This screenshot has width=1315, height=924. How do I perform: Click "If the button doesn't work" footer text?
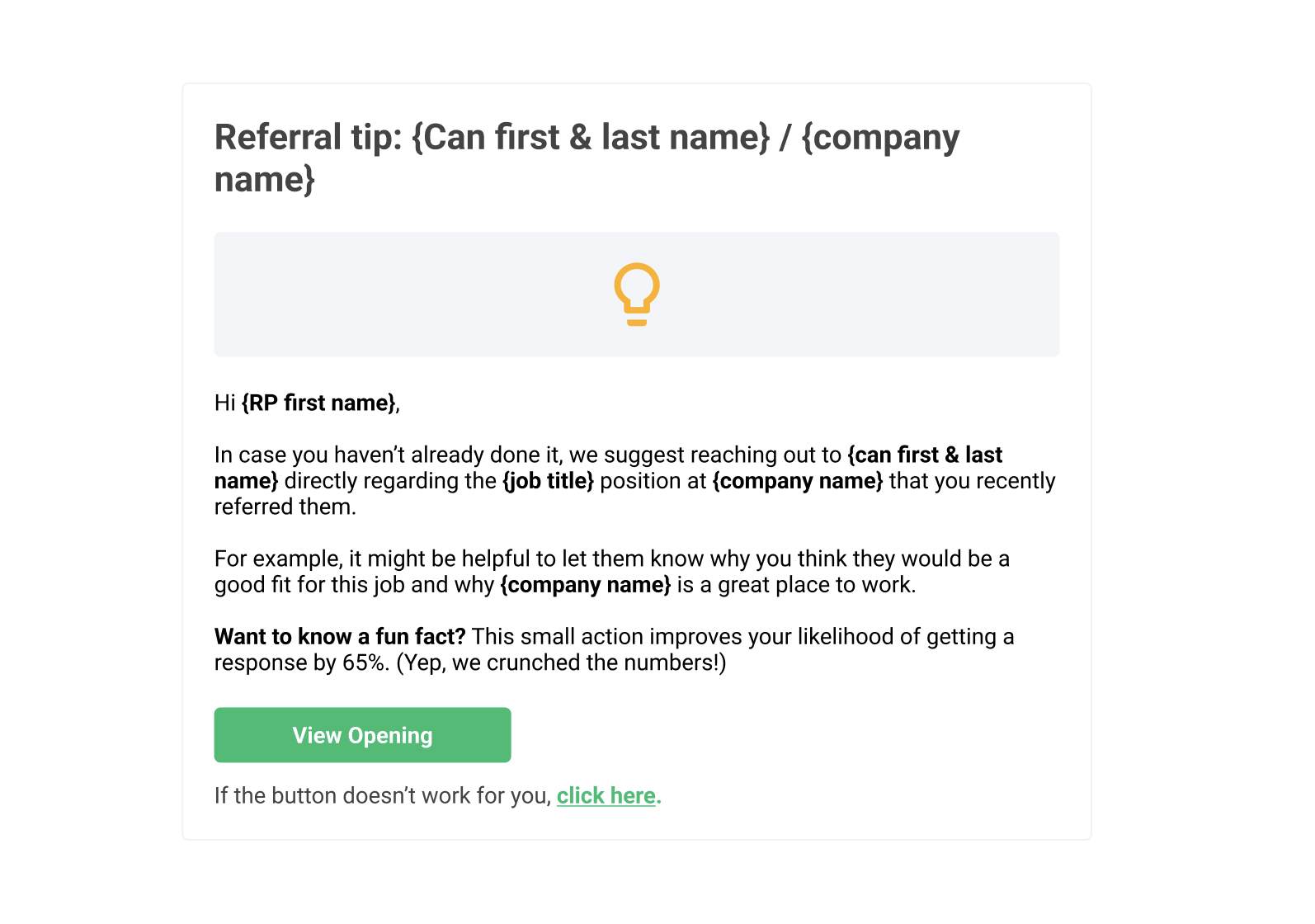(x=383, y=795)
